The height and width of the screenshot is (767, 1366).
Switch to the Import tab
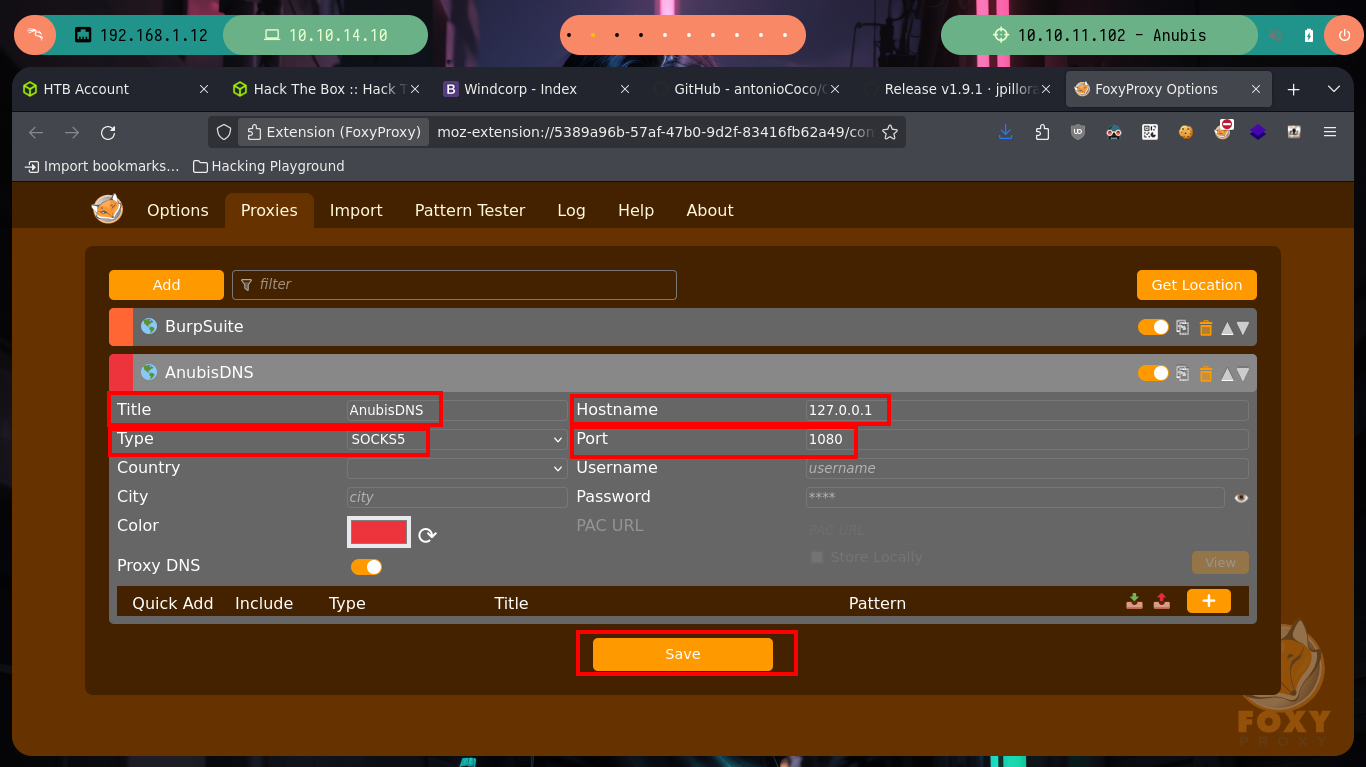356,210
